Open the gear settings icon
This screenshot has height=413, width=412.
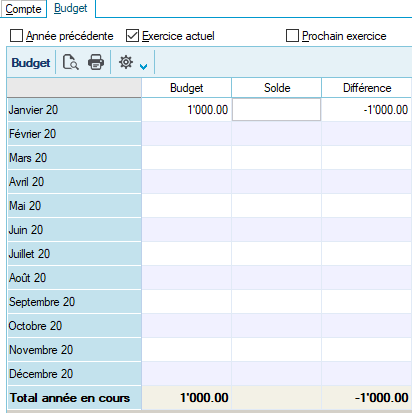pyautogui.click(x=126, y=62)
